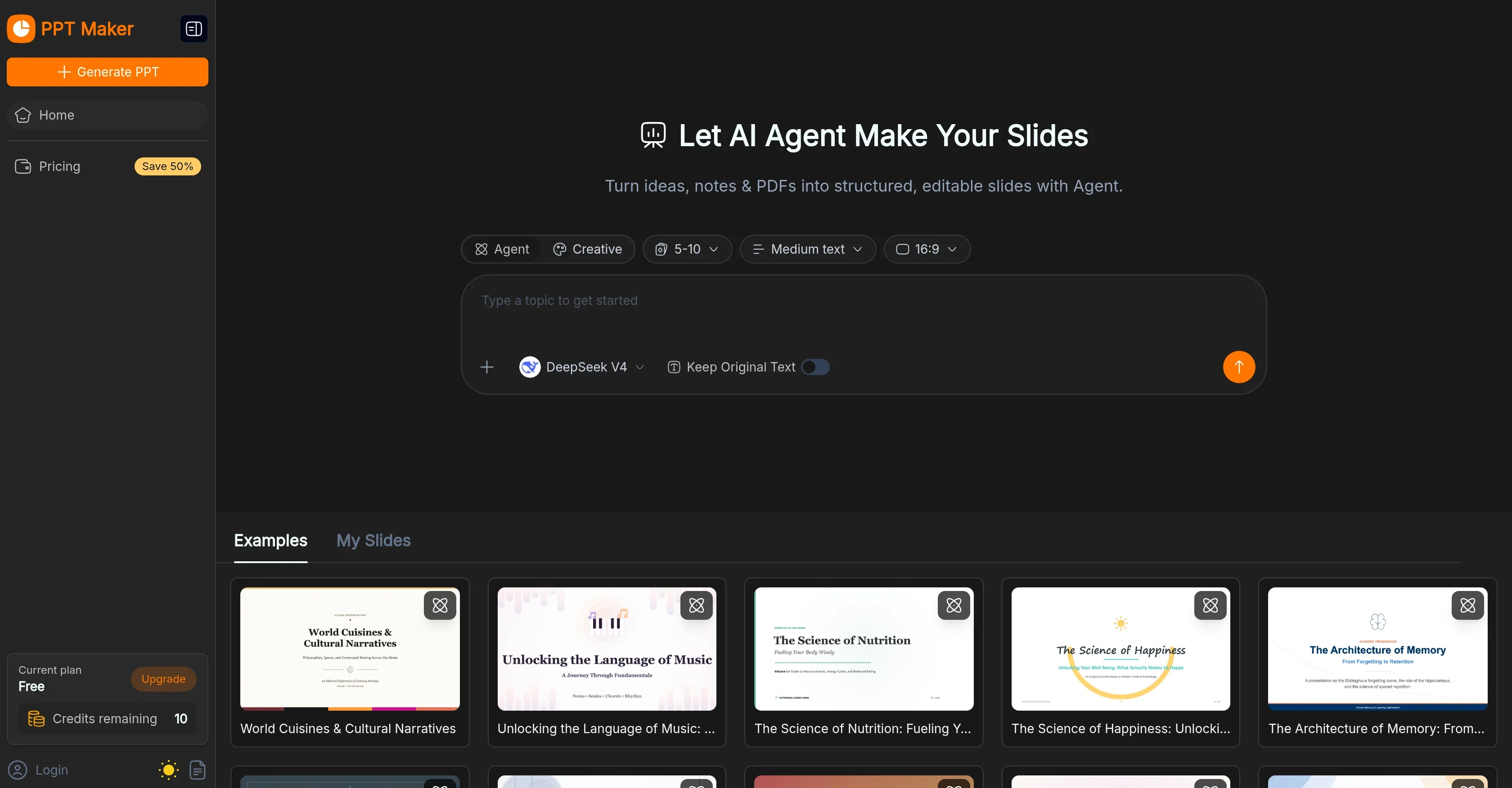The height and width of the screenshot is (788, 1512).
Task: Collapse the sidebar with the panel icon
Action: (193, 29)
